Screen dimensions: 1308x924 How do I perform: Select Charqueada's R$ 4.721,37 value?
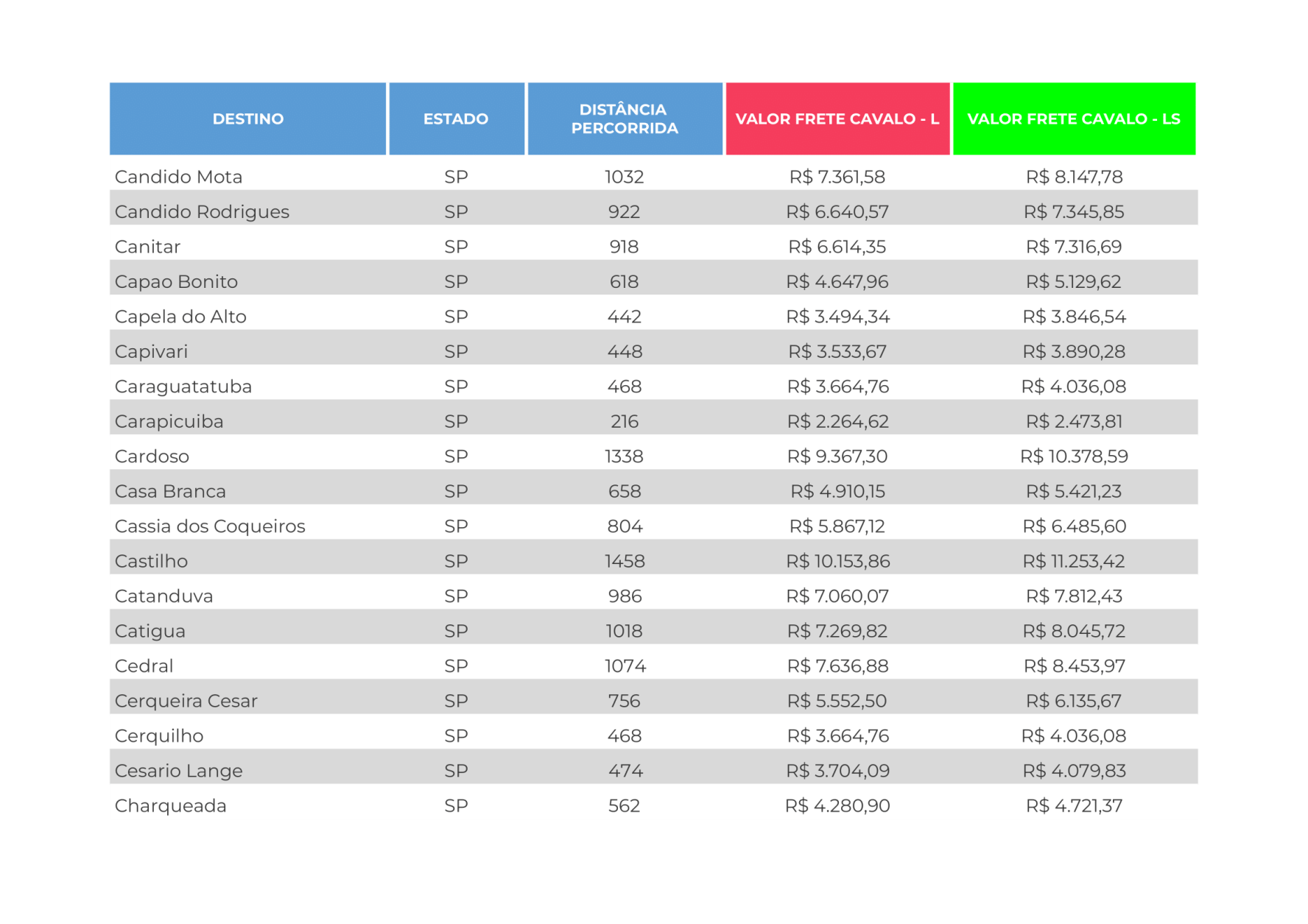(1074, 806)
